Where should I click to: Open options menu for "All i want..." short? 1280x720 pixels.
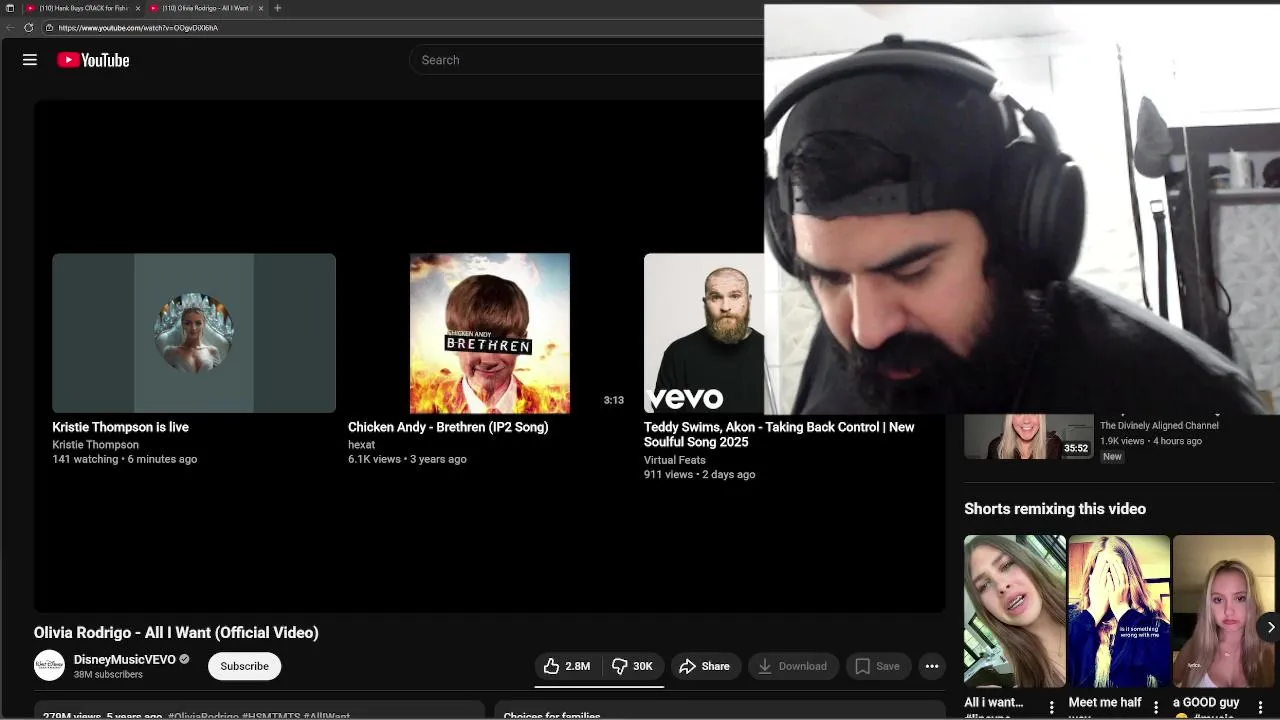pyautogui.click(x=1051, y=707)
